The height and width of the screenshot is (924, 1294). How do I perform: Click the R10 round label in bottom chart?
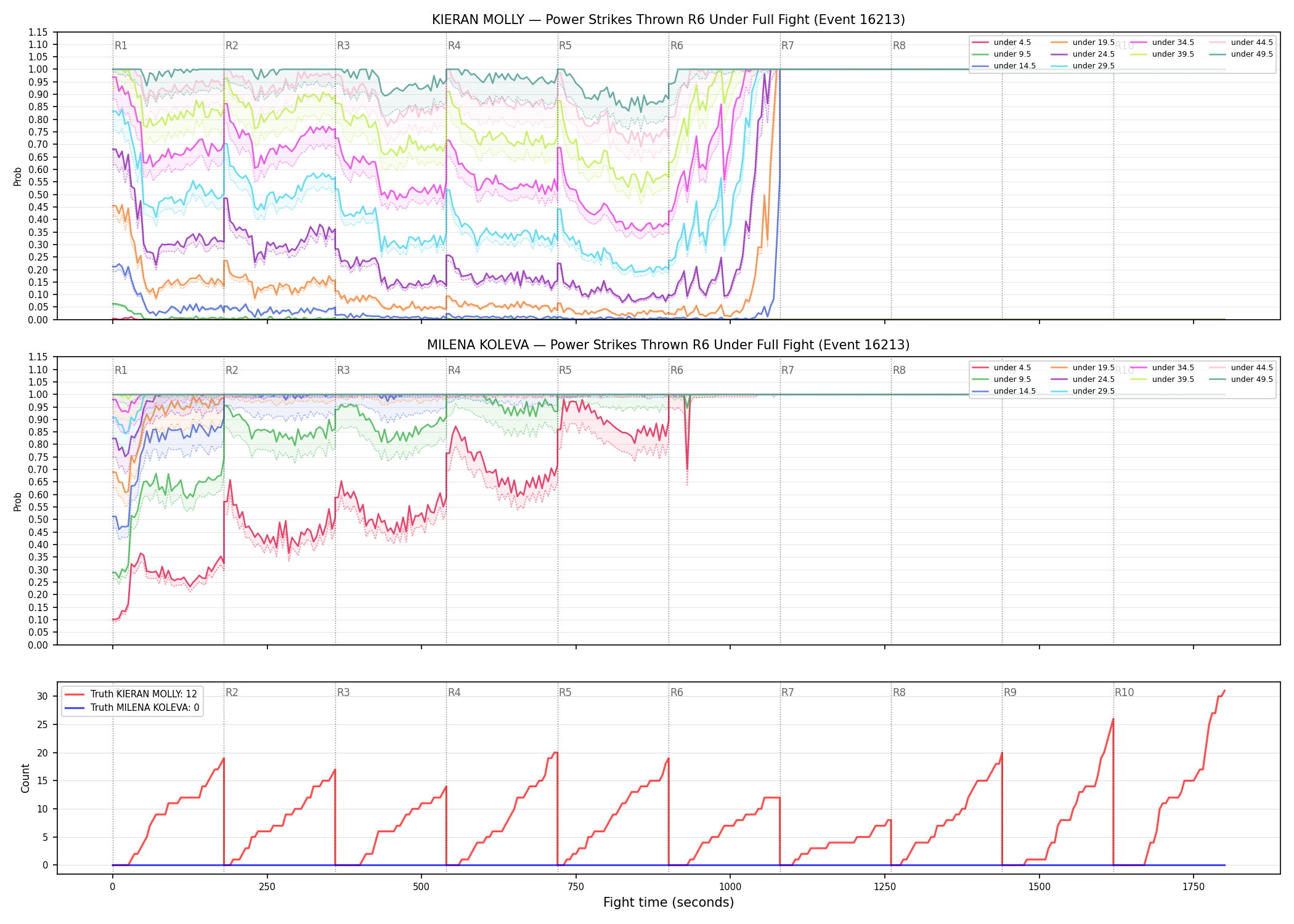(x=1124, y=692)
